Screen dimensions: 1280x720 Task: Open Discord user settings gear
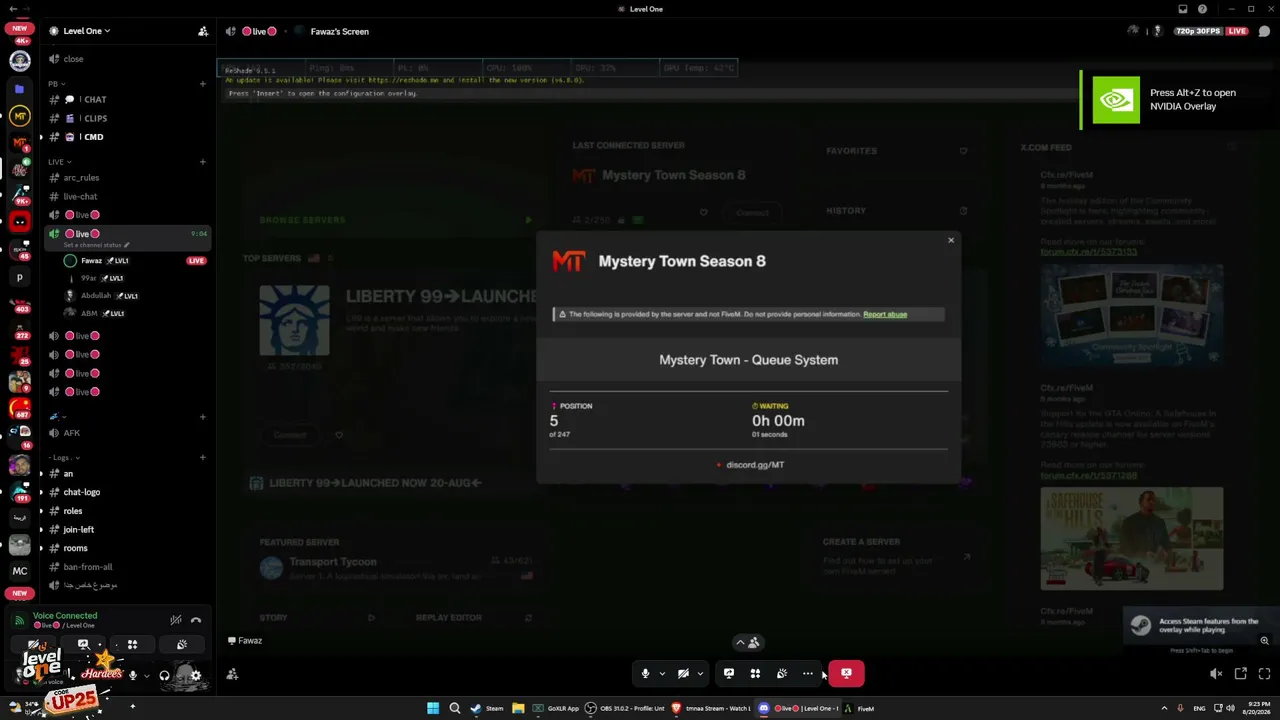[x=196, y=676]
